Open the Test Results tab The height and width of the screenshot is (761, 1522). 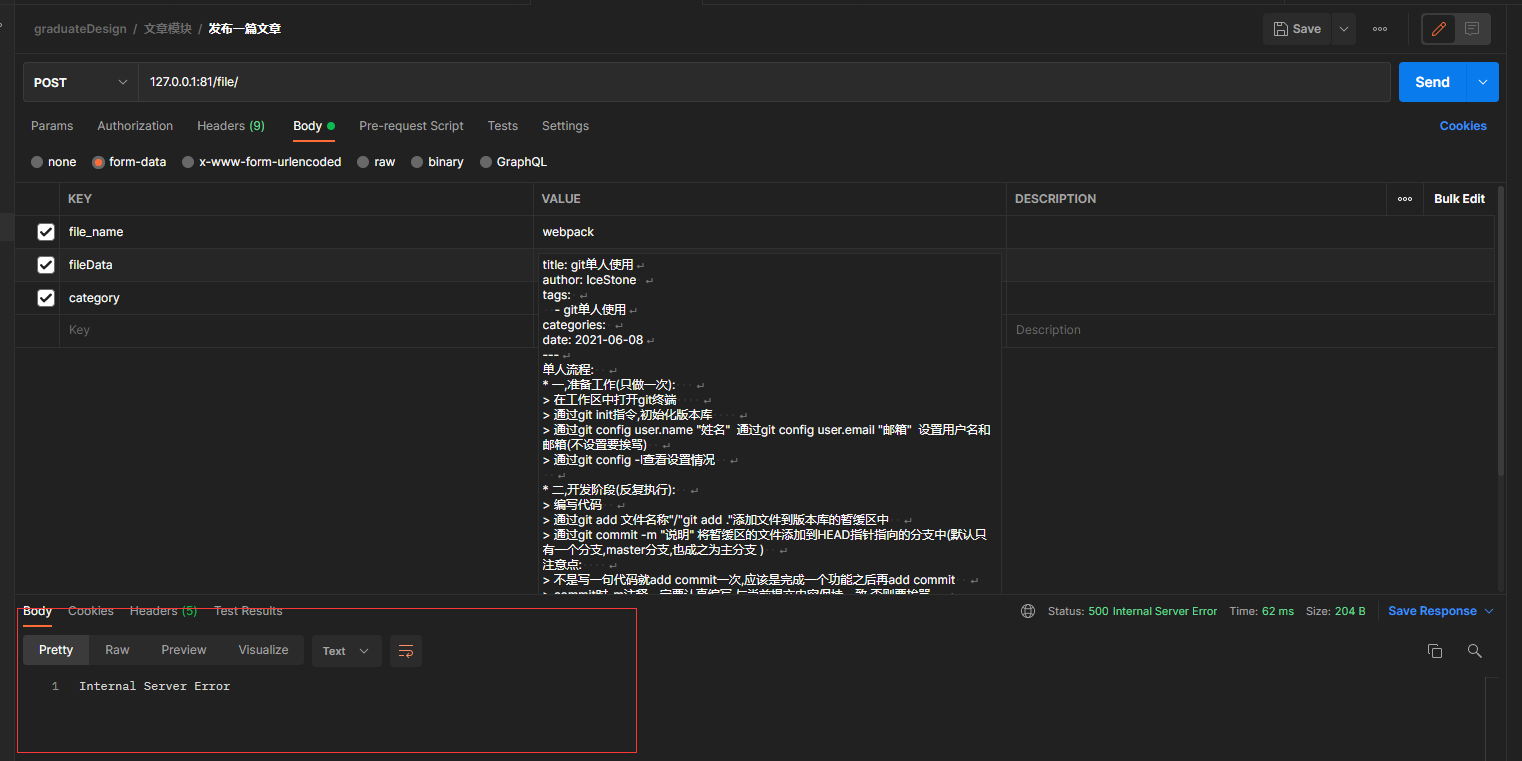click(x=248, y=611)
